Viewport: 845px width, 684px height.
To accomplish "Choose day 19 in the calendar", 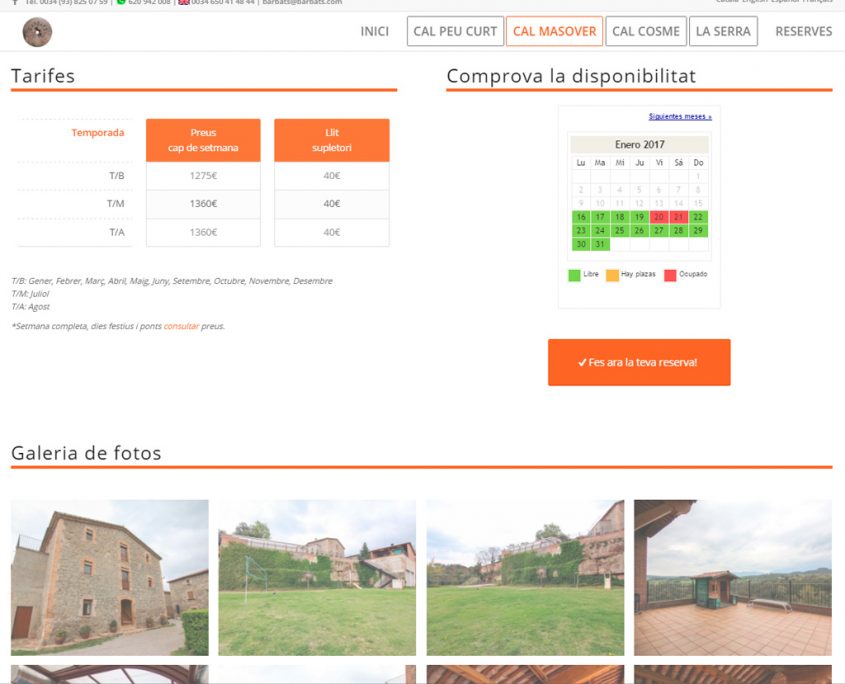I will click(639, 217).
